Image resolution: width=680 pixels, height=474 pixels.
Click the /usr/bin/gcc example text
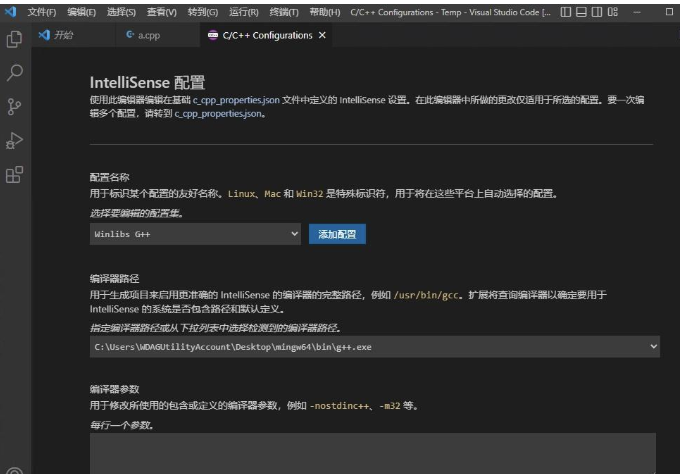(426, 295)
